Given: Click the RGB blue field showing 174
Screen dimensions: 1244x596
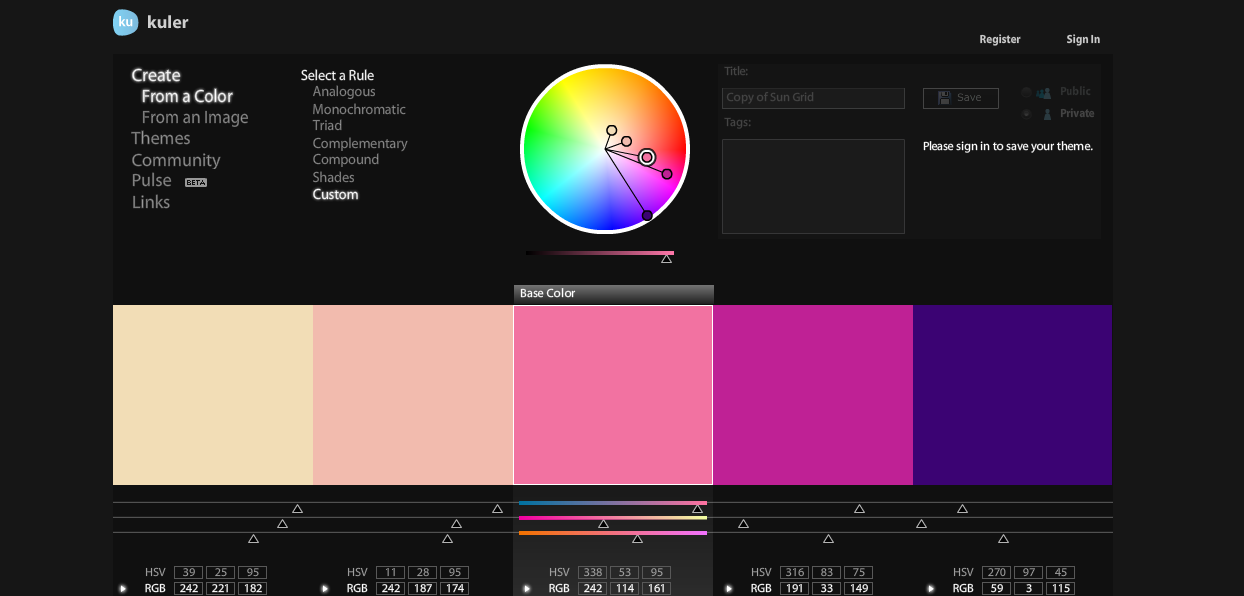Looking at the screenshot, I should 454,589.
